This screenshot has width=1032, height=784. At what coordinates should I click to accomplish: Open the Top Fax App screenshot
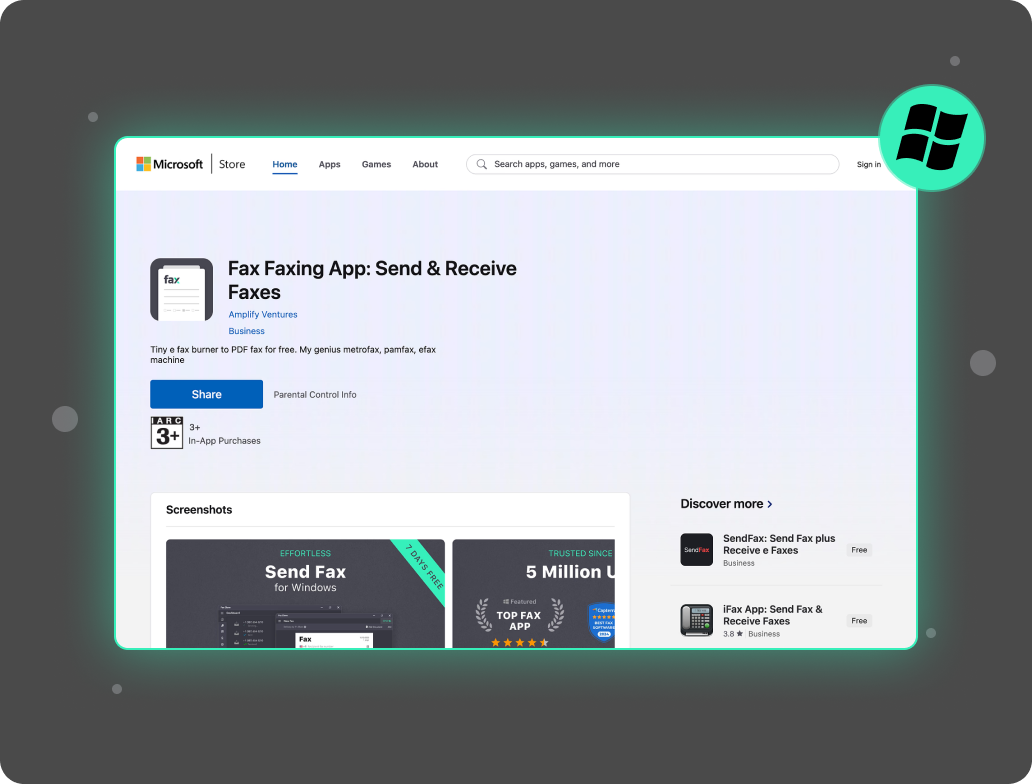click(x=534, y=594)
